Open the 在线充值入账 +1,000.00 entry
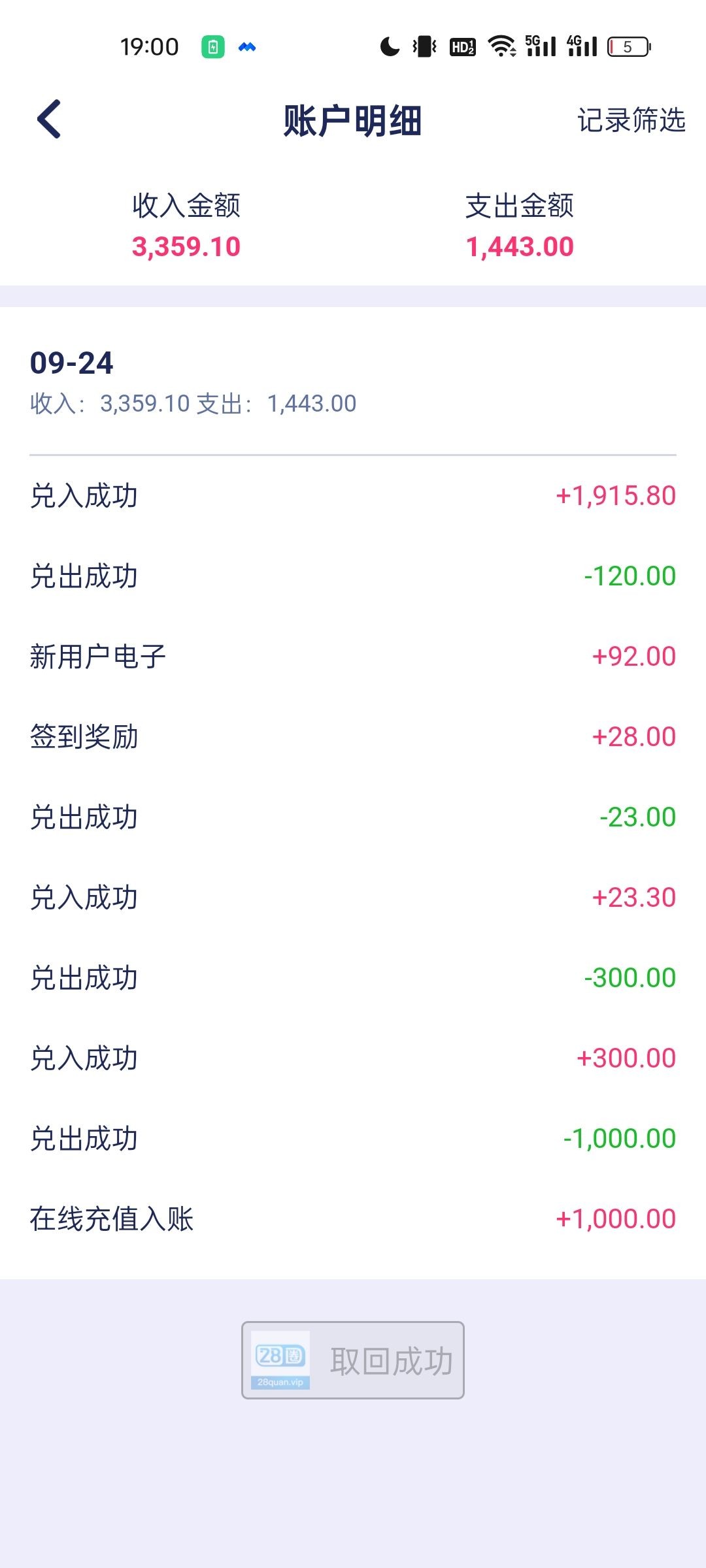 tap(353, 1219)
